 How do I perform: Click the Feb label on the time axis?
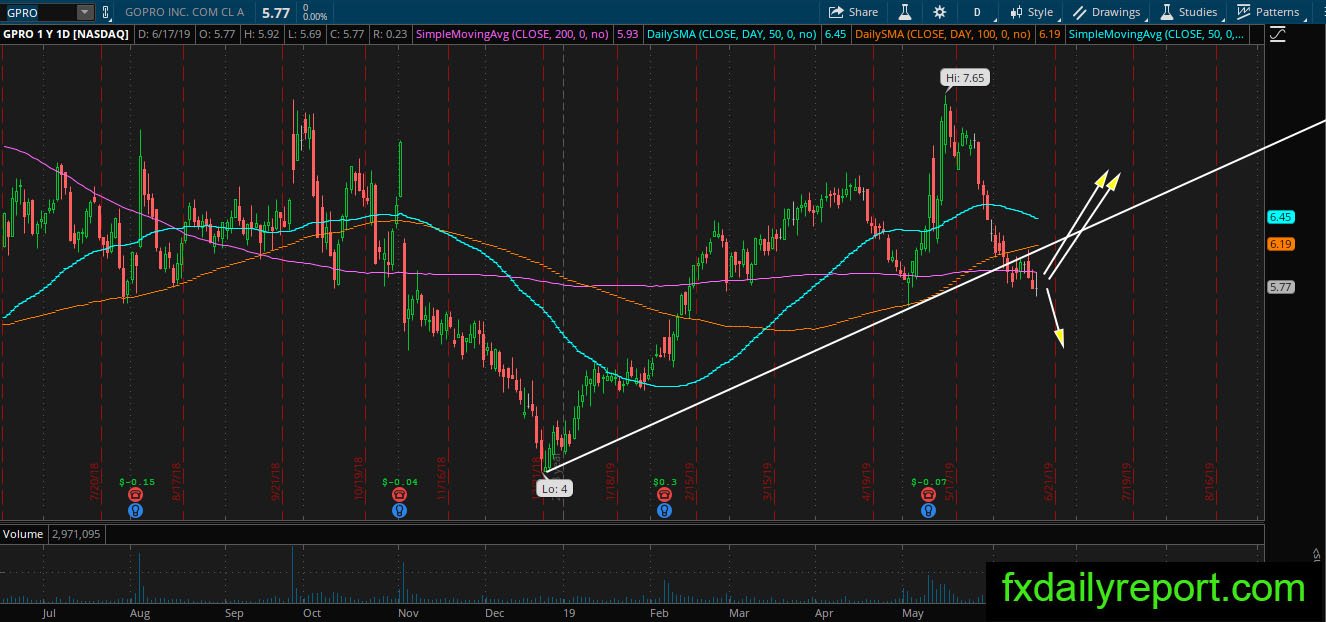pos(659,613)
